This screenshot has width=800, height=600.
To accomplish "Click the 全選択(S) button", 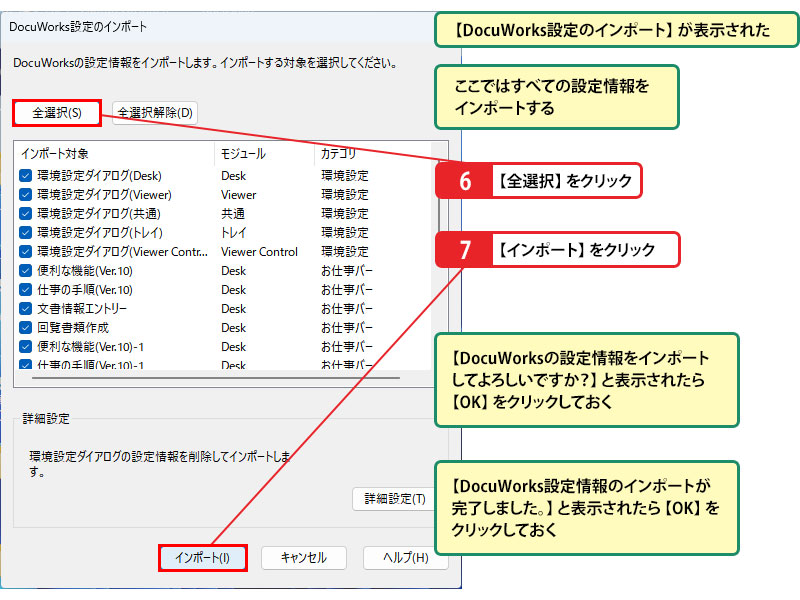I will 57,113.
